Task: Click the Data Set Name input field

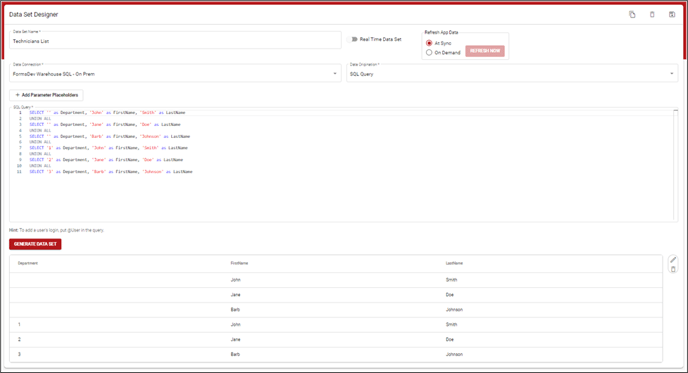Action: coord(175,41)
